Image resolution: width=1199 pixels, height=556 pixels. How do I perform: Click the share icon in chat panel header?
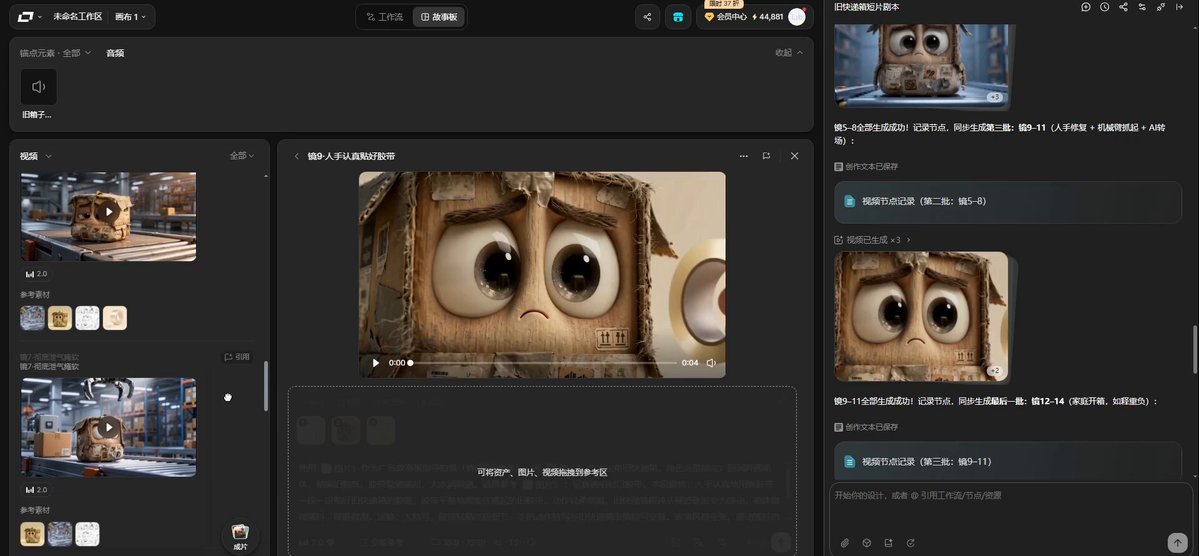(x=1123, y=7)
